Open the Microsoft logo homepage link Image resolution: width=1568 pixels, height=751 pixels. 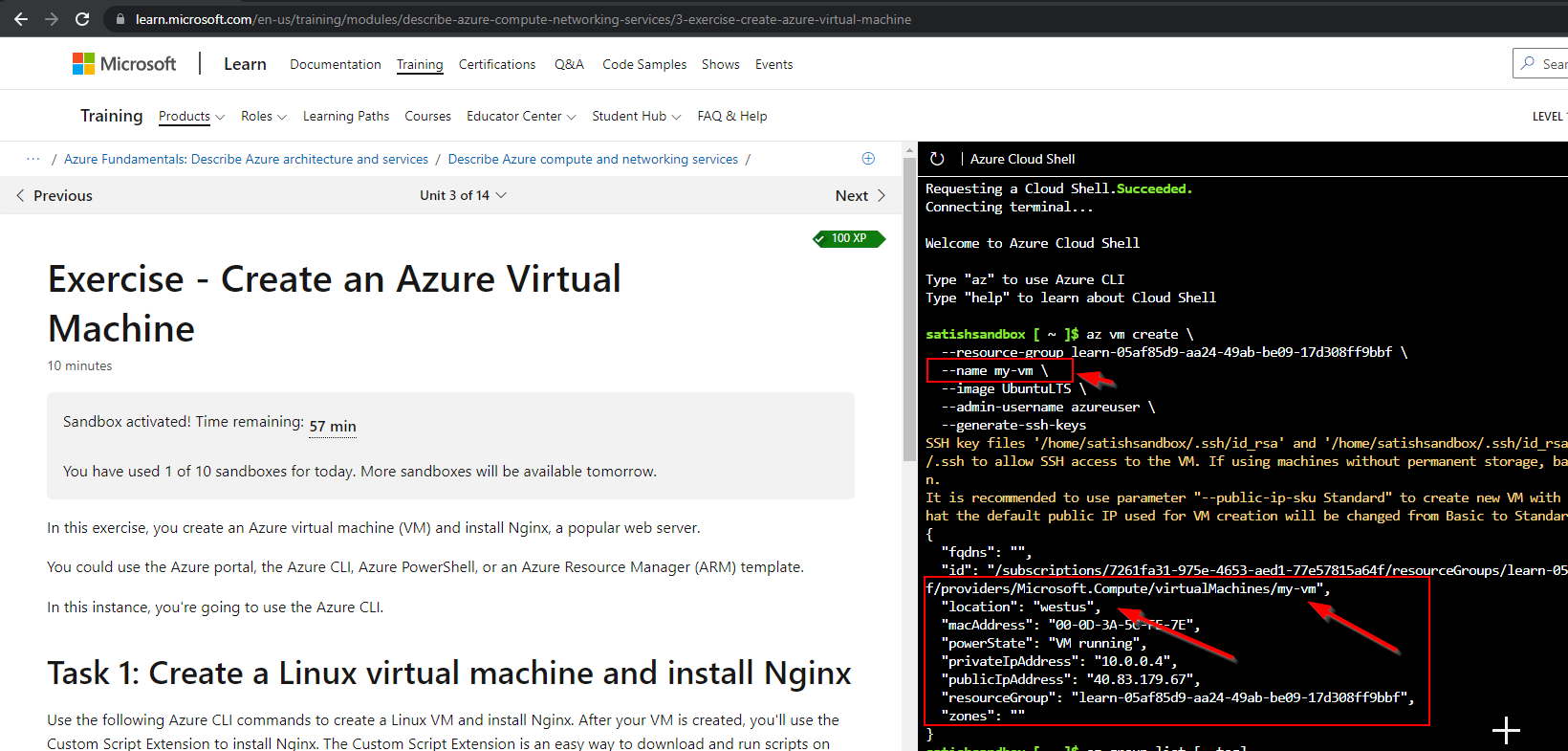coord(124,64)
